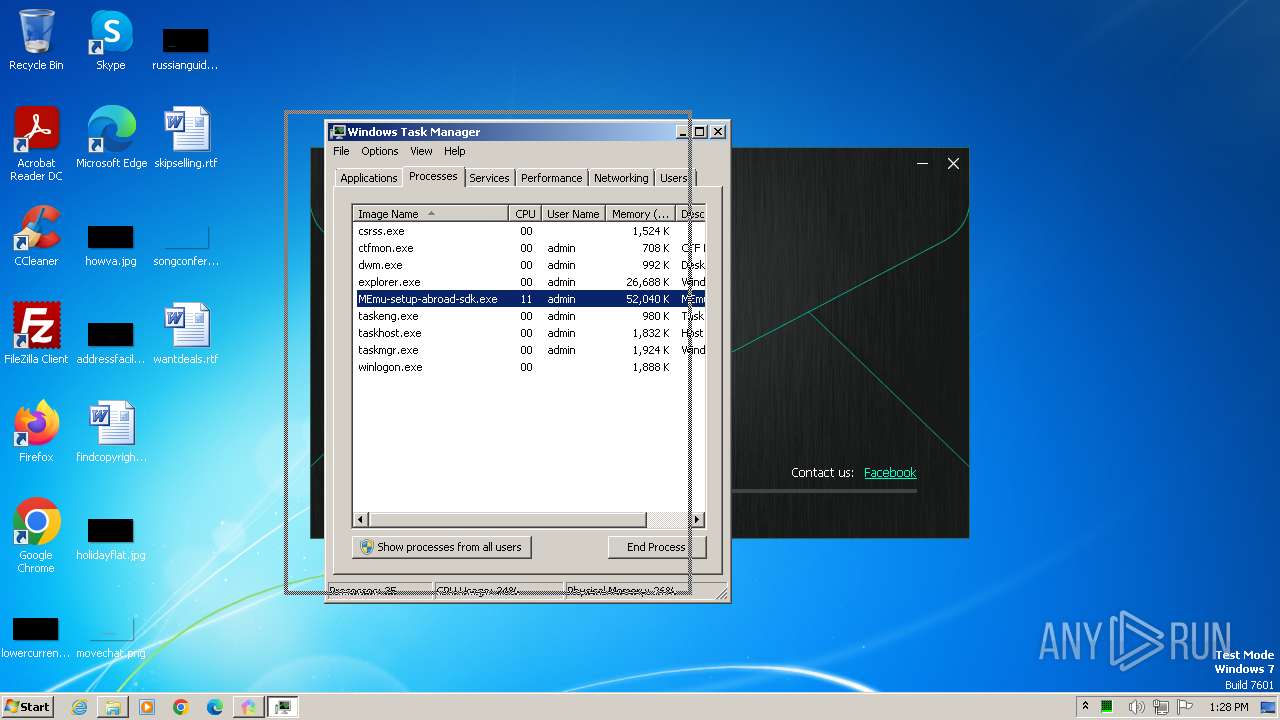Click Show processes from all users
1280x720 pixels.
tap(441, 547)
